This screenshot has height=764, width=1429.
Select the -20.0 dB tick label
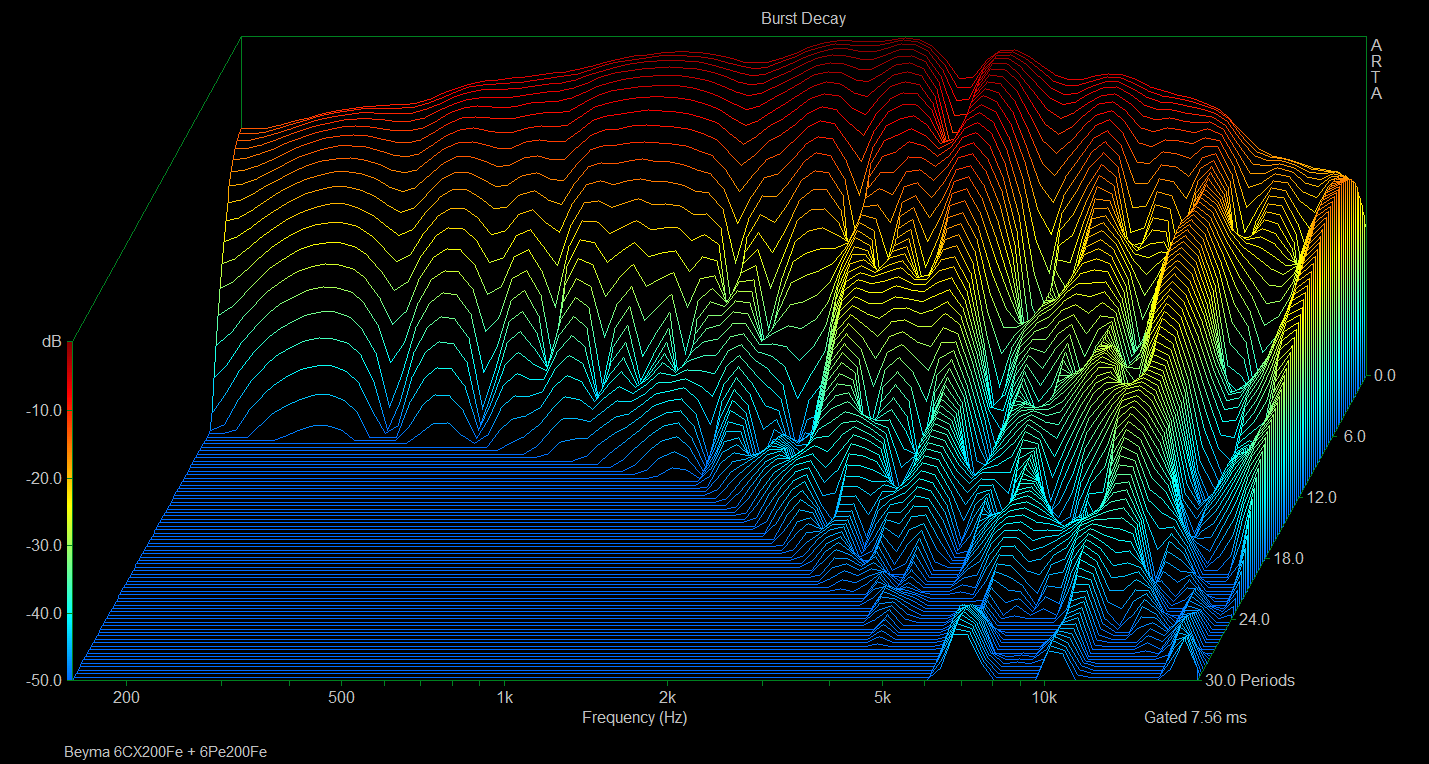coord(43,478)
